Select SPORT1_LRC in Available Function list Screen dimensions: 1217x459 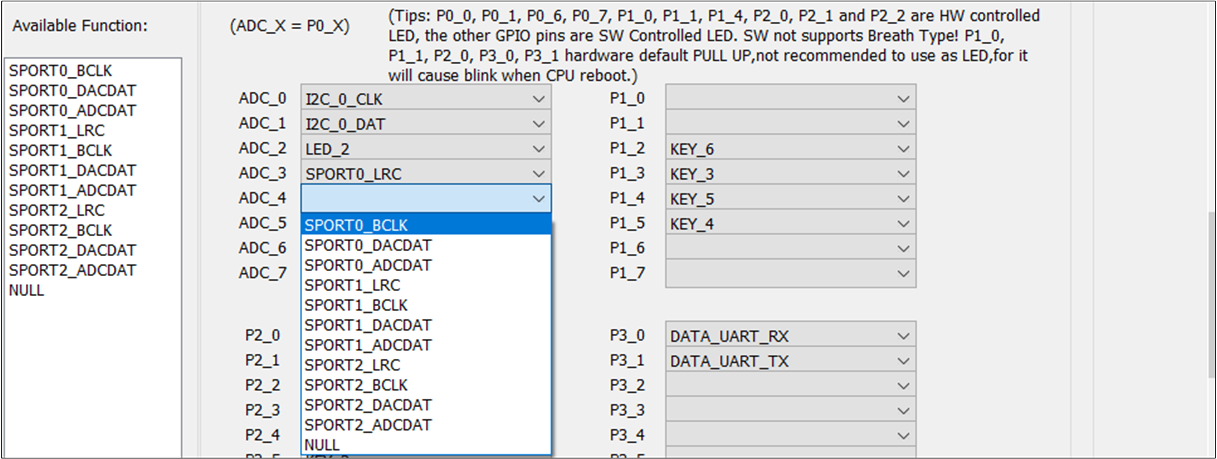point(93,130)
